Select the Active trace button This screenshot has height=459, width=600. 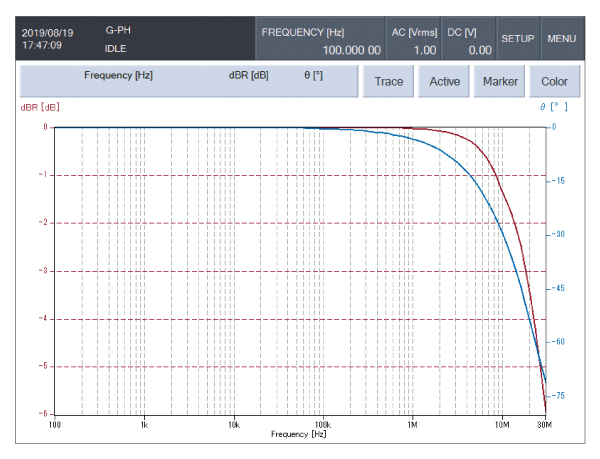tap(444, 81)
